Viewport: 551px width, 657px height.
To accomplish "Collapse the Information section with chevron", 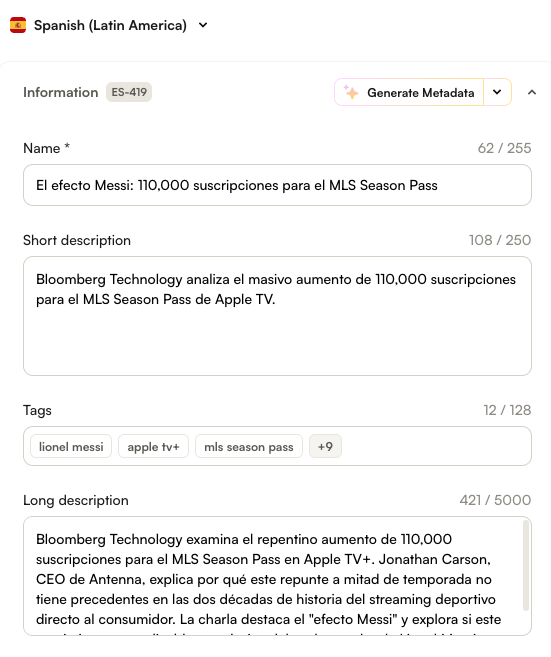I will tap(532, 92).
